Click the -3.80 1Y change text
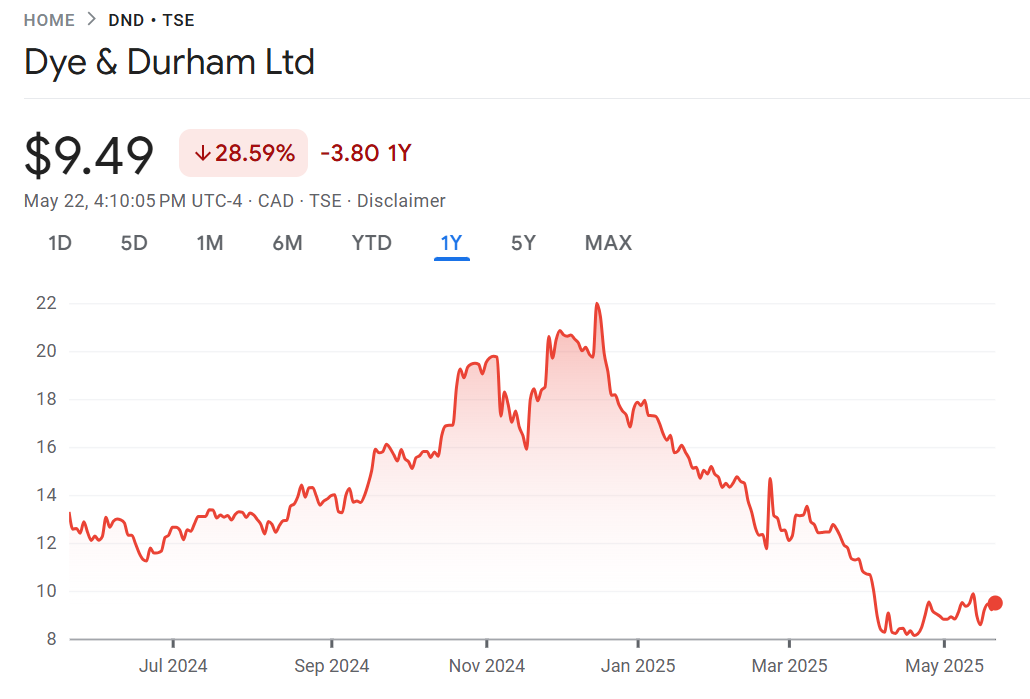This screenshot has height=699, width=1030. tap(366, 153)
